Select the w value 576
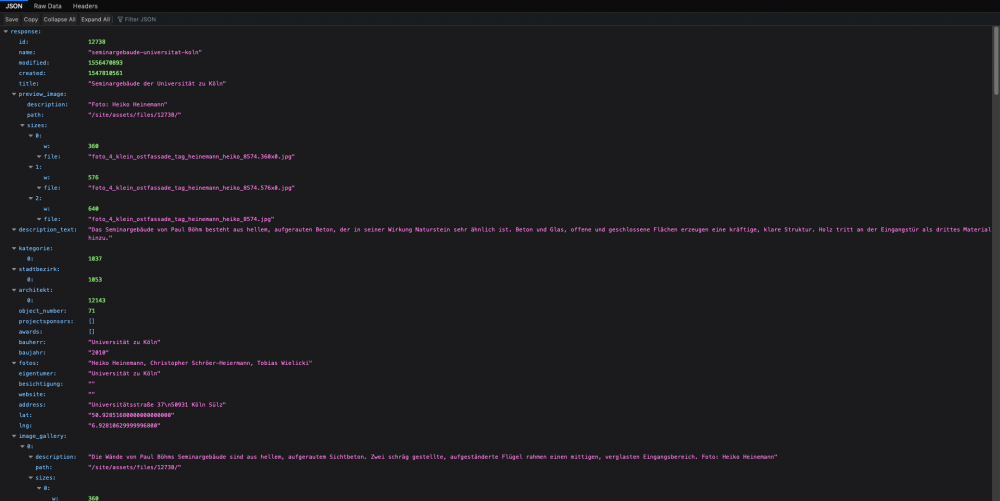 coord(93,177)
